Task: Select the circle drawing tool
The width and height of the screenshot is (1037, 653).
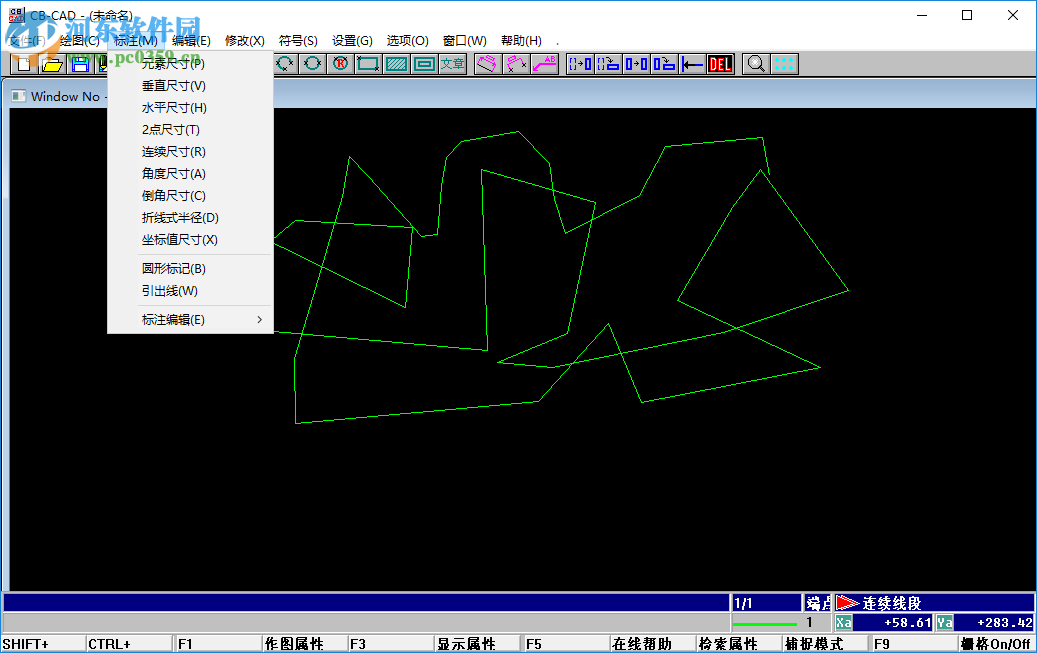Action: click(x=311, y=63)
